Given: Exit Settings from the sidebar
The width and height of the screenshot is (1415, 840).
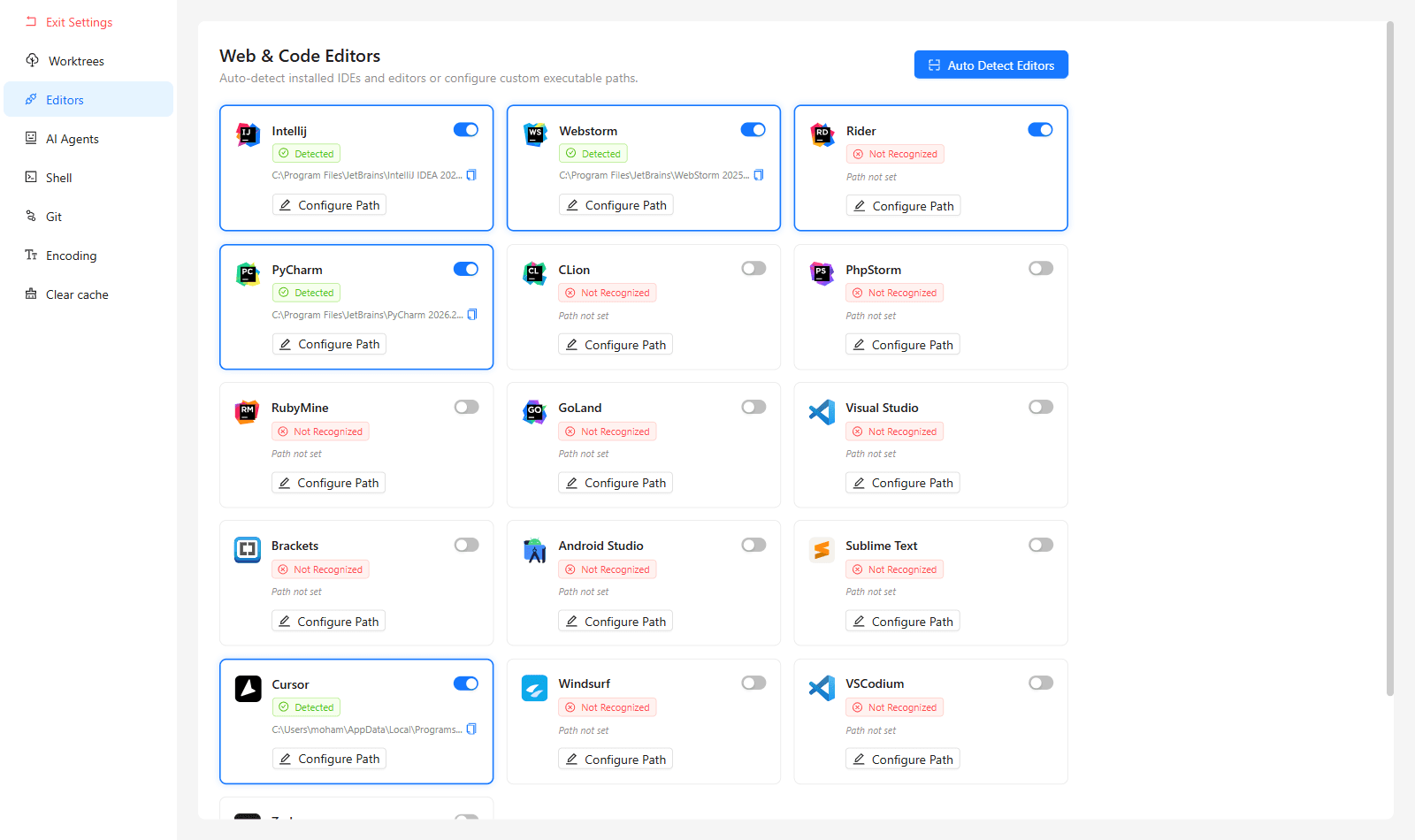Looking at the screenshot, I should tap(88, 22).
